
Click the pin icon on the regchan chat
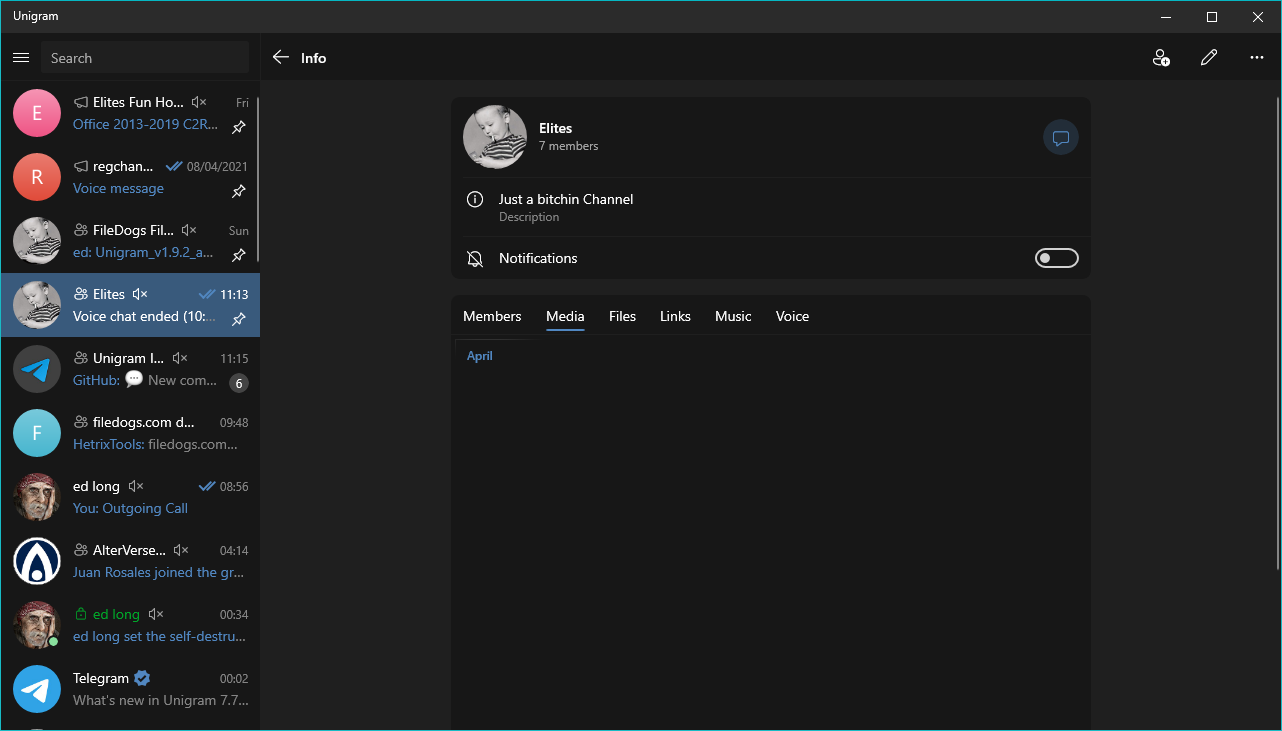click(x=238, y=191)
